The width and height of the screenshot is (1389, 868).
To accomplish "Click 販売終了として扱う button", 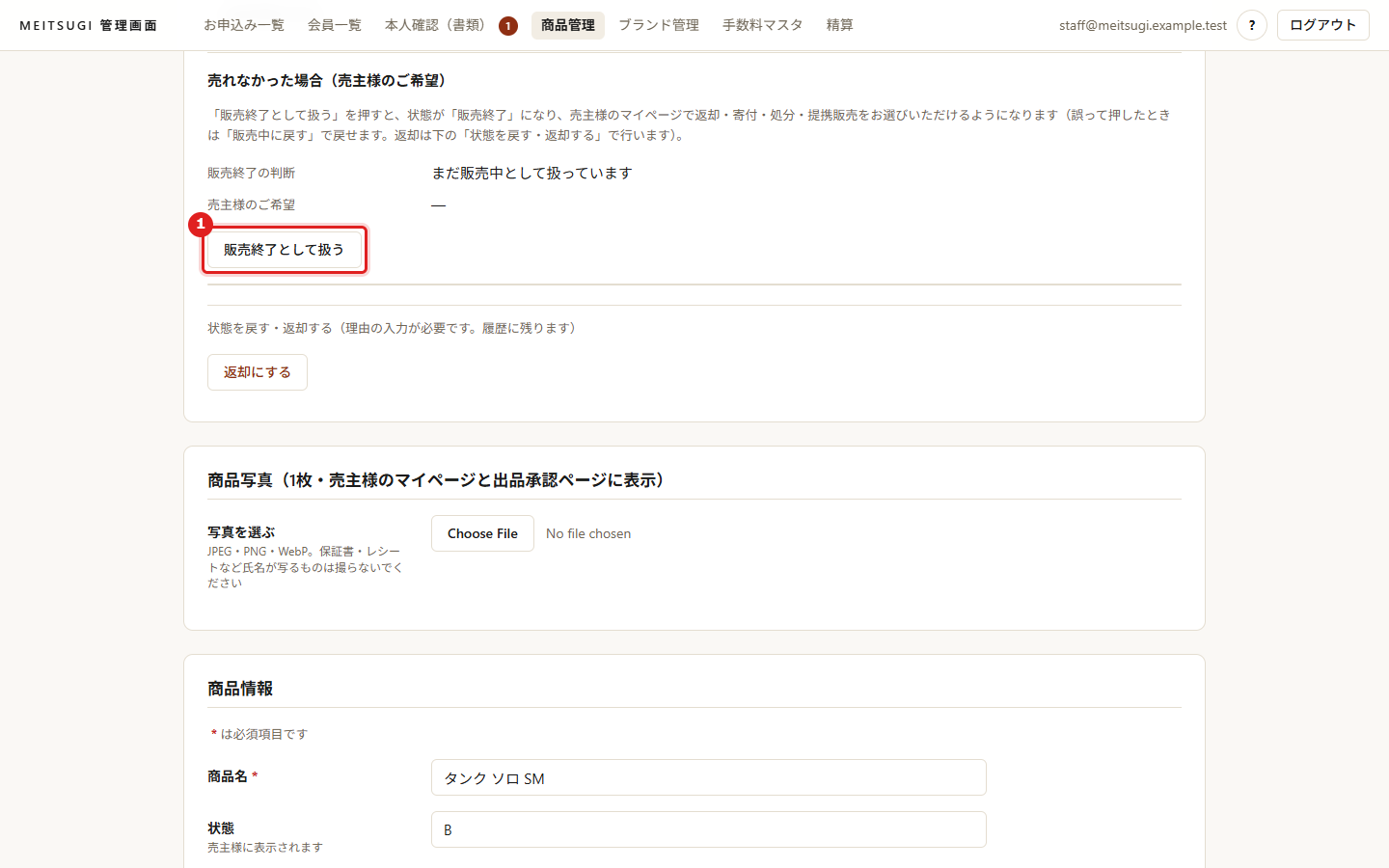I will tap(285, 250).
